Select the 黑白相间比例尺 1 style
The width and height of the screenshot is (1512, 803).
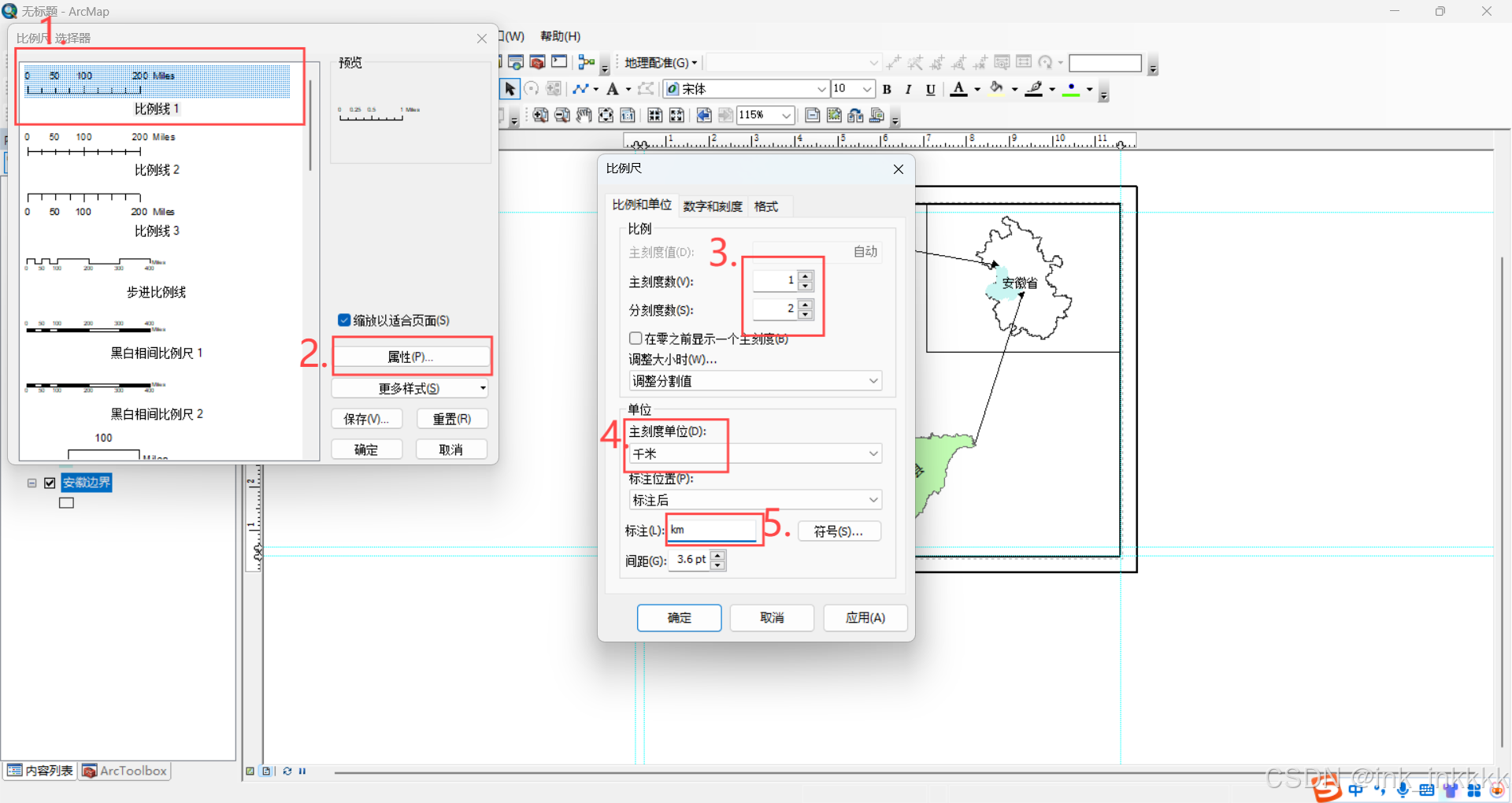157,339
